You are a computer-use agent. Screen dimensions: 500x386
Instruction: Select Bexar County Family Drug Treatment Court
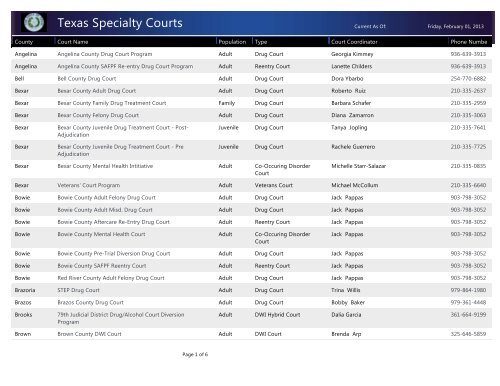(x=112, y=103)
